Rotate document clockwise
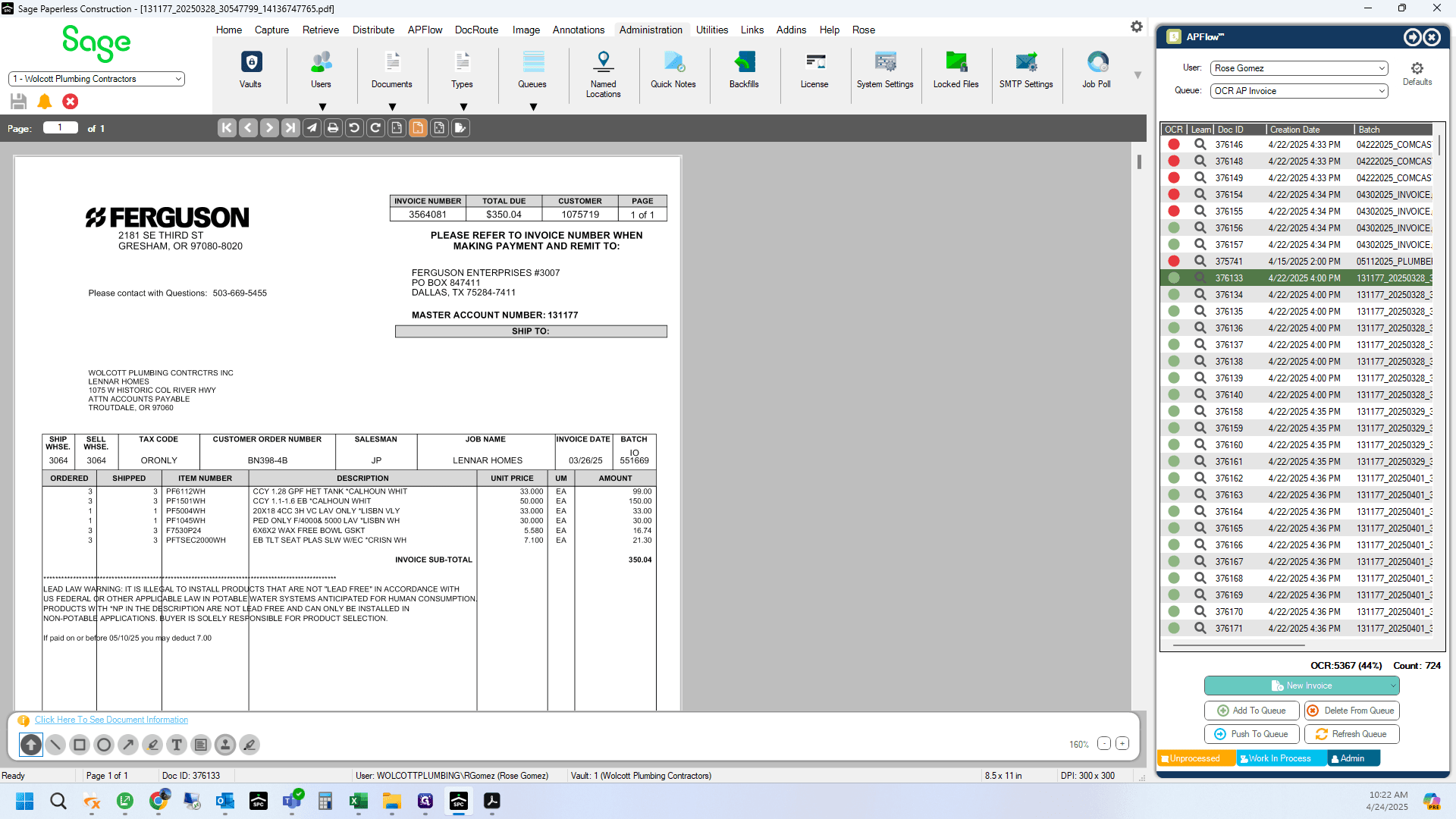This screenshot has height=819, width=1456. 375,128
